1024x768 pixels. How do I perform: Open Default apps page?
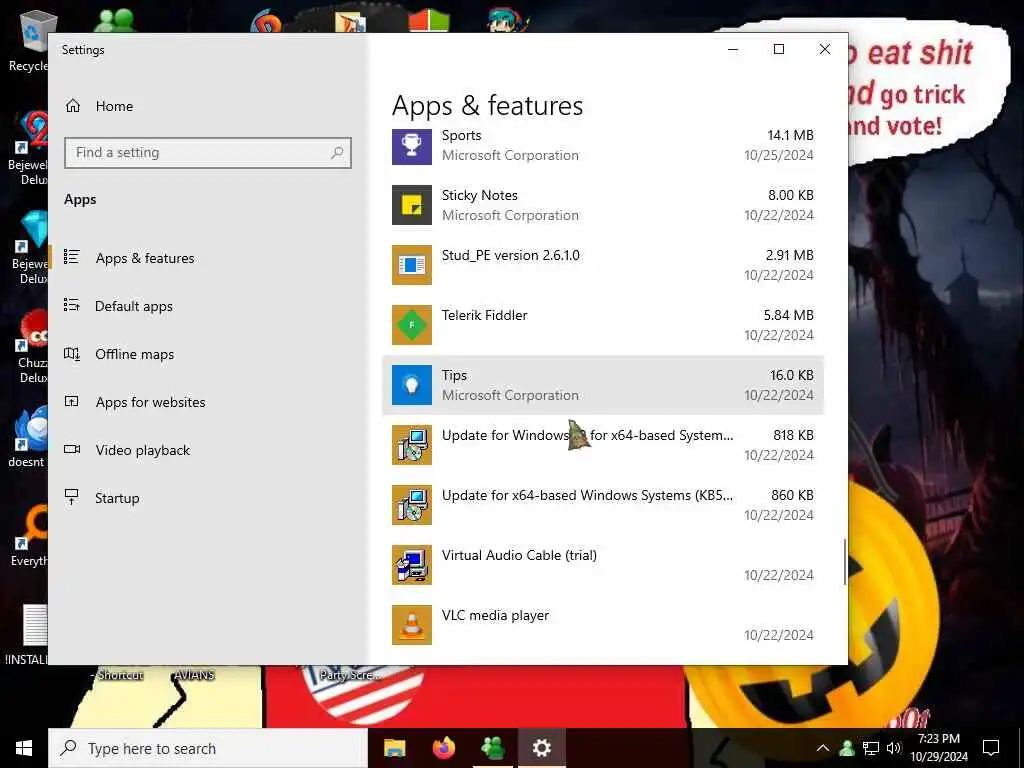[x=134, y=306]
